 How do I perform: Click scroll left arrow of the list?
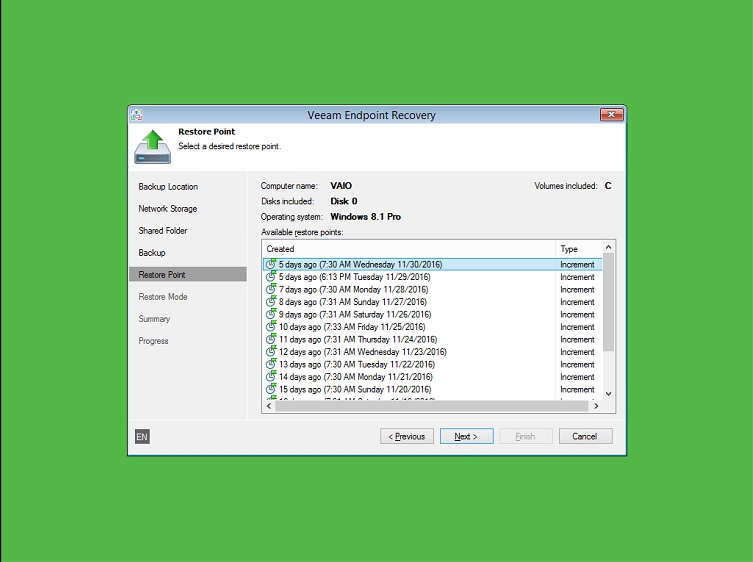point(269,406)
